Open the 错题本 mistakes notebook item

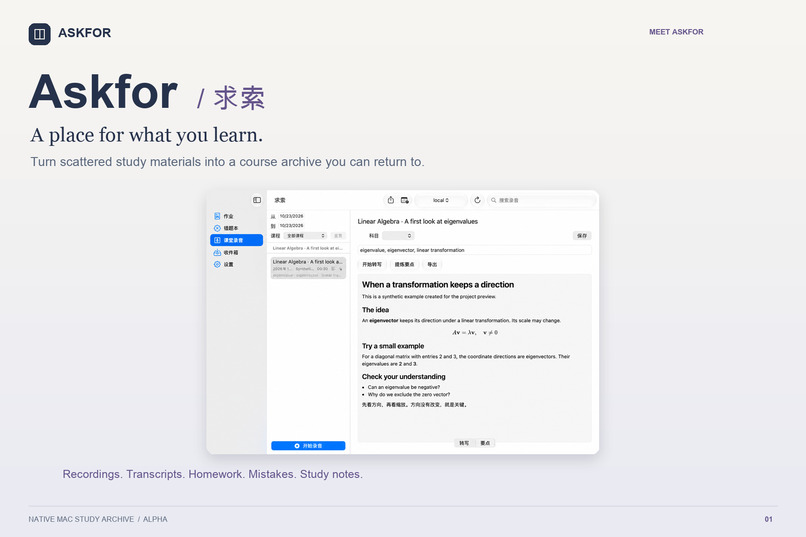(236, 228)
